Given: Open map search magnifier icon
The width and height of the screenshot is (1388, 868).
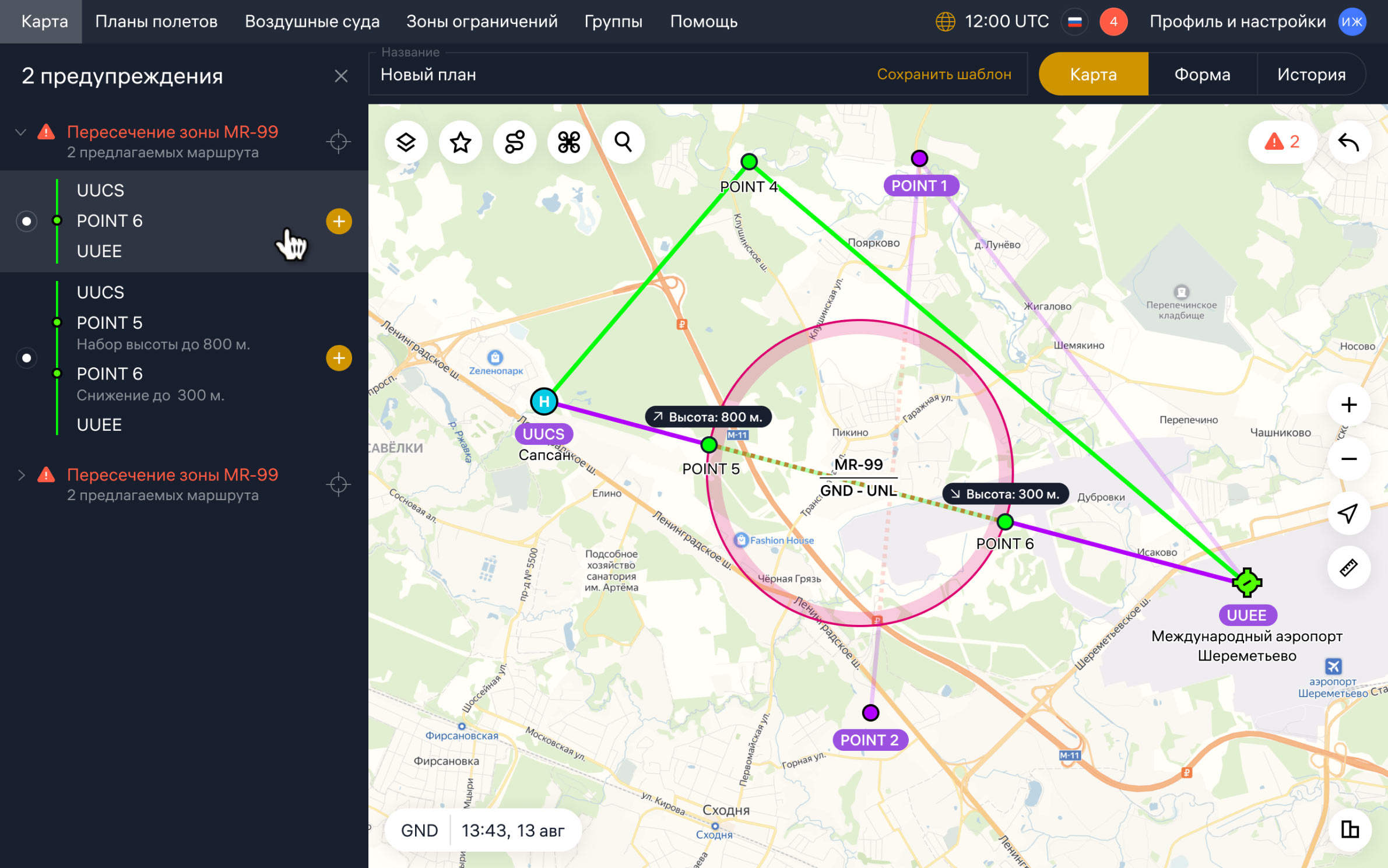Looking at the screenshot, I should point(623,142).
